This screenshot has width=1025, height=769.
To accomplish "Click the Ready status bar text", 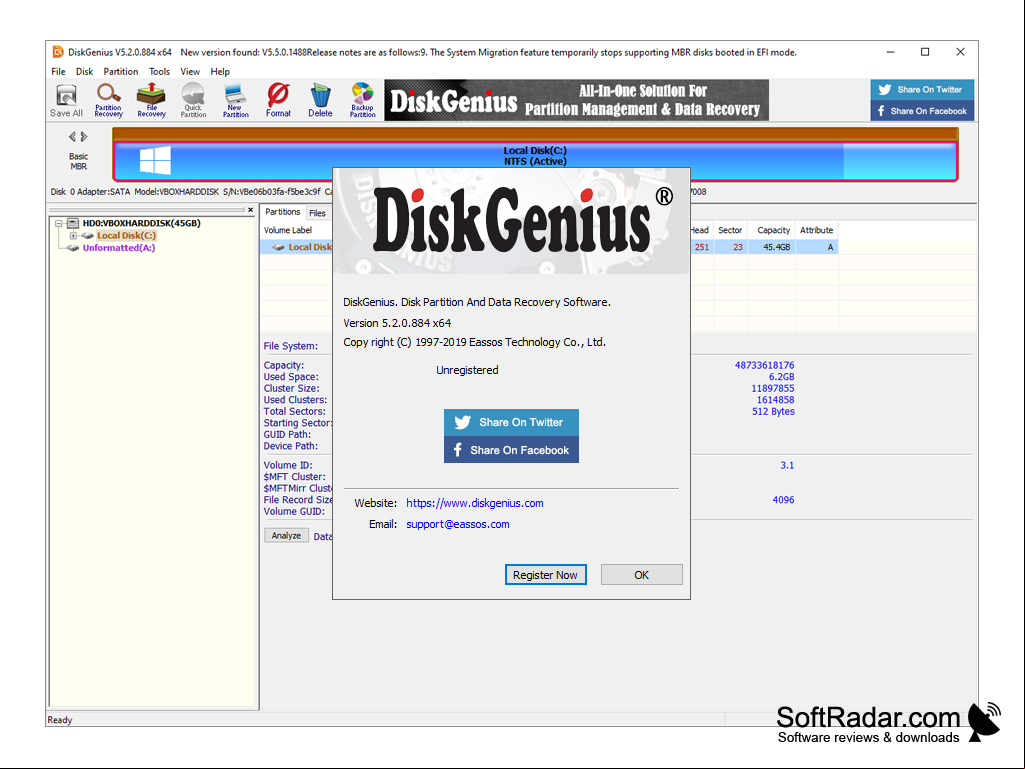I will coord(59,720).
